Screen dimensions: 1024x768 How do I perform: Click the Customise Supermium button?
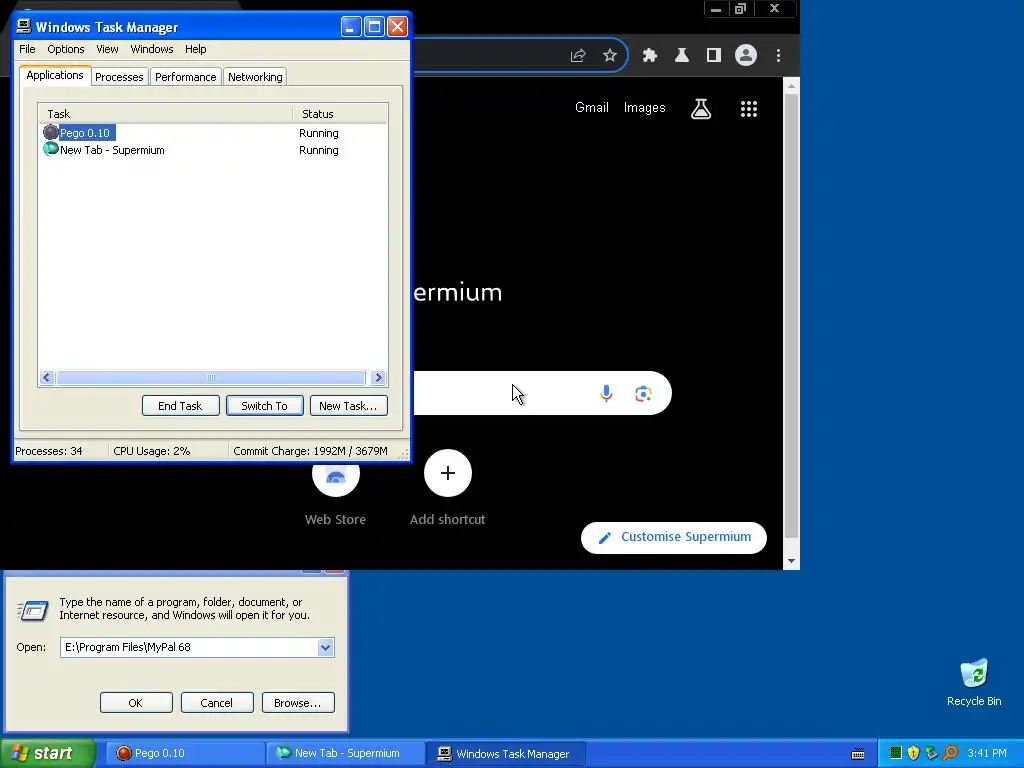[673, 537]
